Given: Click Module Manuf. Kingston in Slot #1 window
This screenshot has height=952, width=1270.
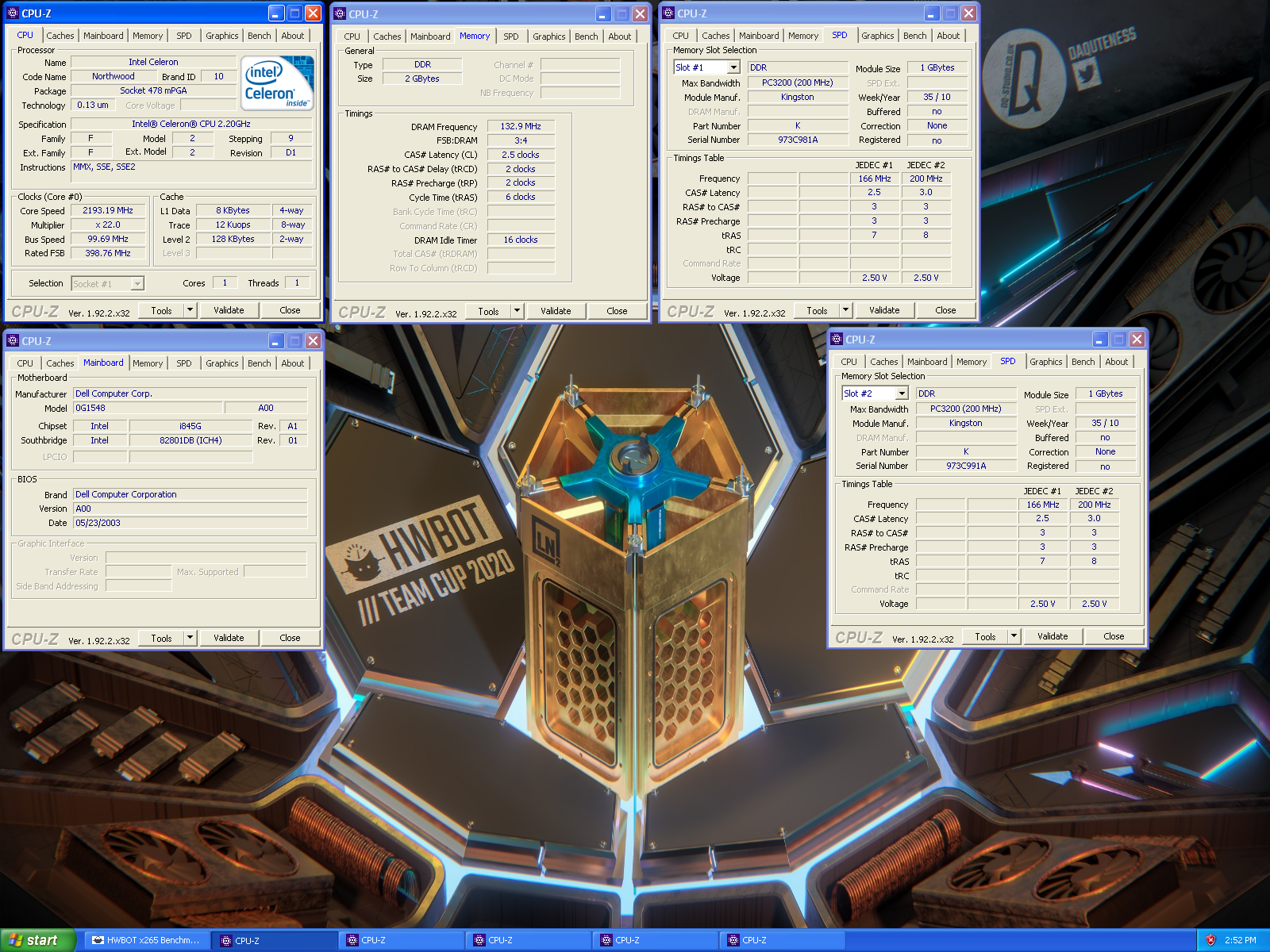Looking at the screenshot, I should [798, 98].
